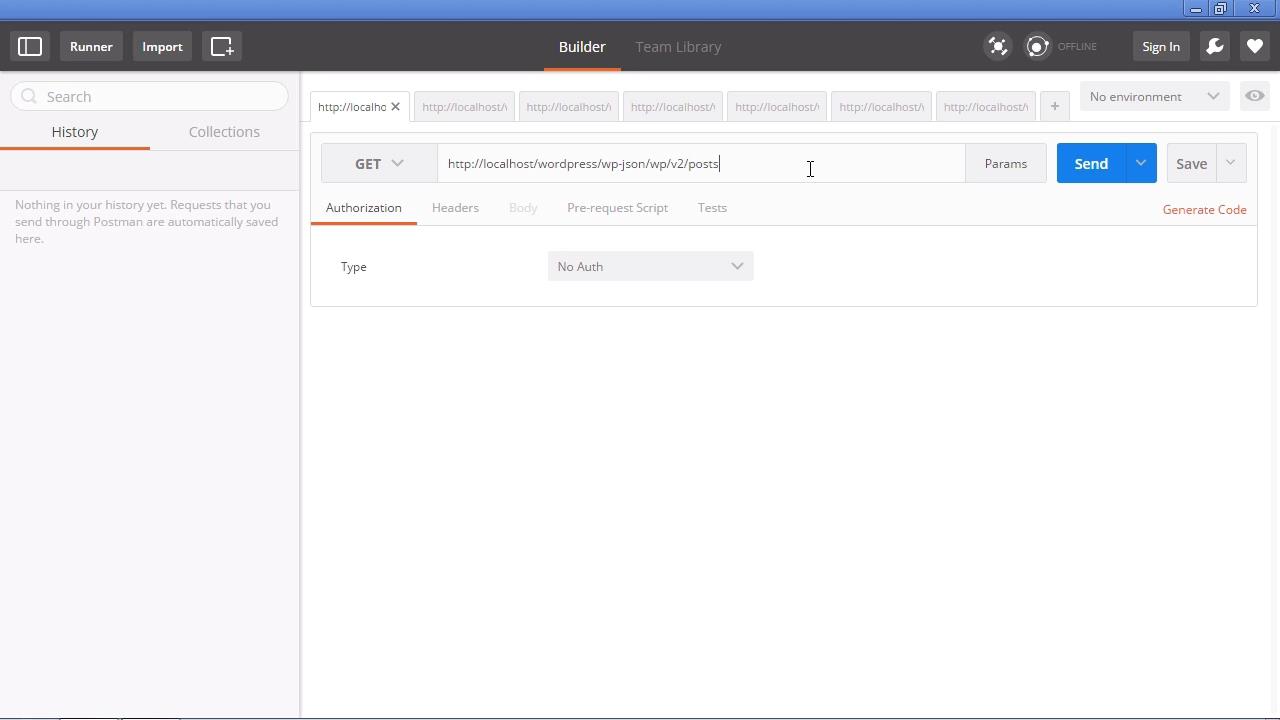The image size is (1280, 720).
Task: Select the fifth request tab
Action: (776, 107)
